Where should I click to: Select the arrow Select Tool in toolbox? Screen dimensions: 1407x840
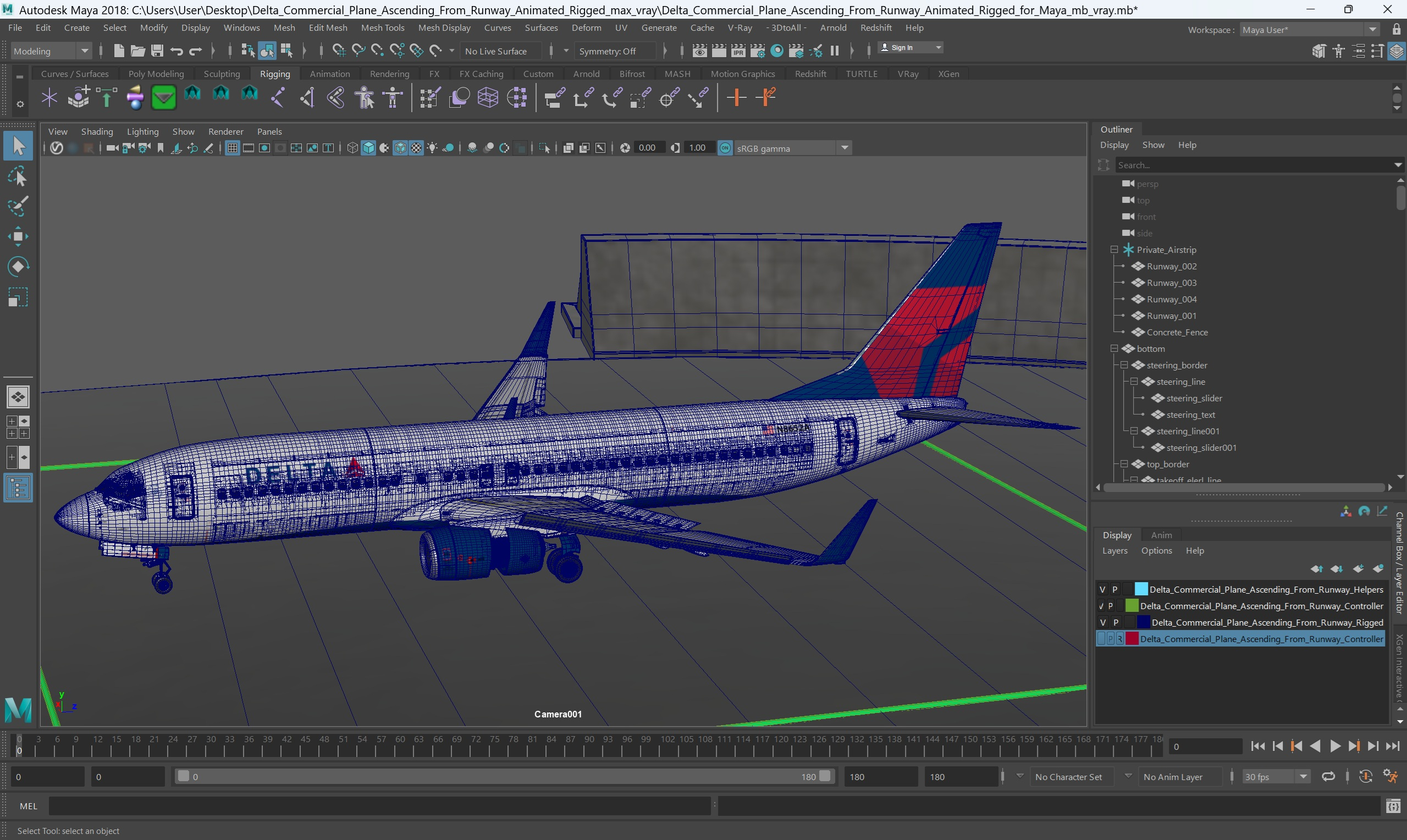coord(18,146)
